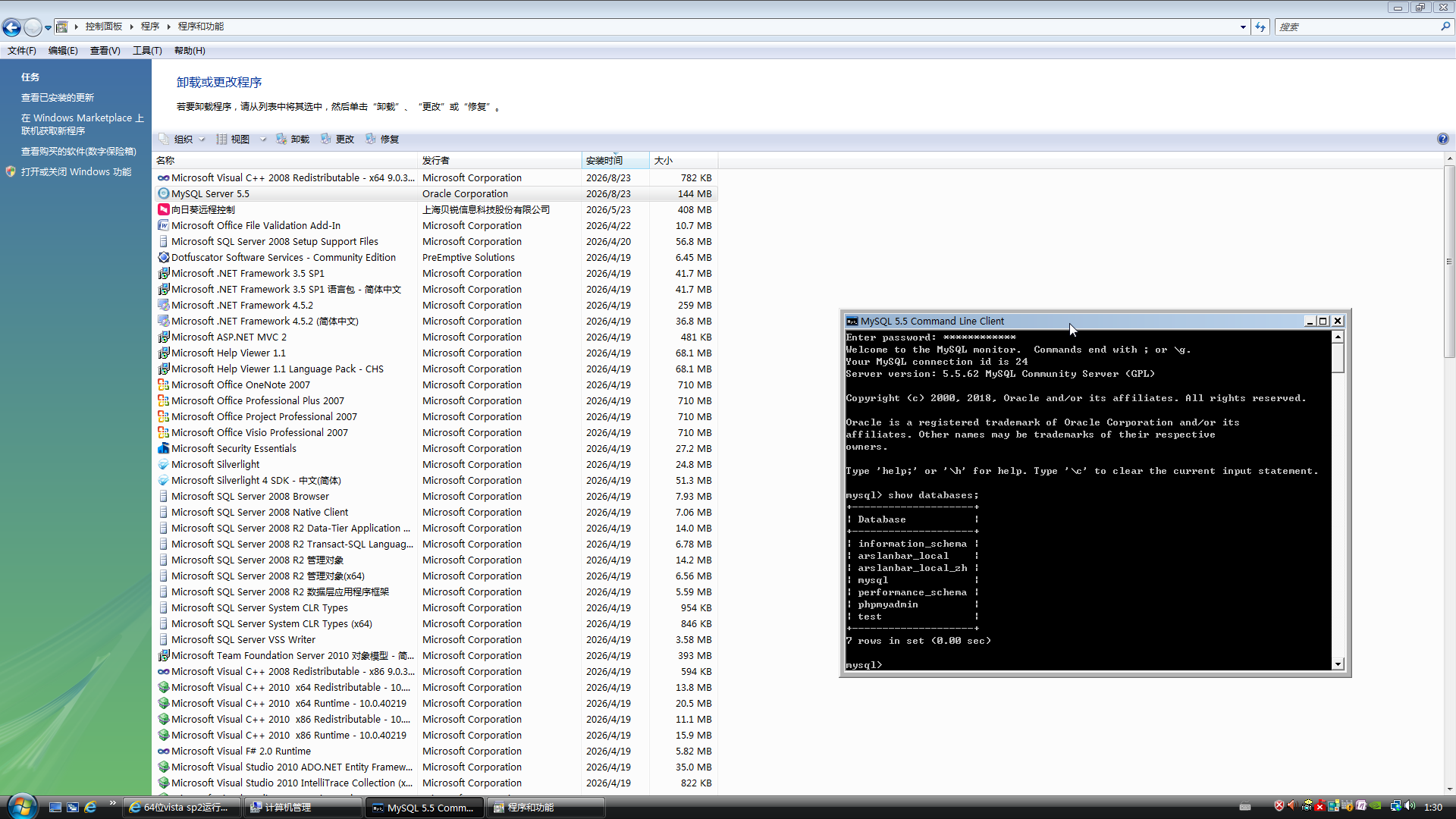The height and width of the screenshot is (819, 1456).
Task: Open the Windows Start orb
Action: point(21,806)
